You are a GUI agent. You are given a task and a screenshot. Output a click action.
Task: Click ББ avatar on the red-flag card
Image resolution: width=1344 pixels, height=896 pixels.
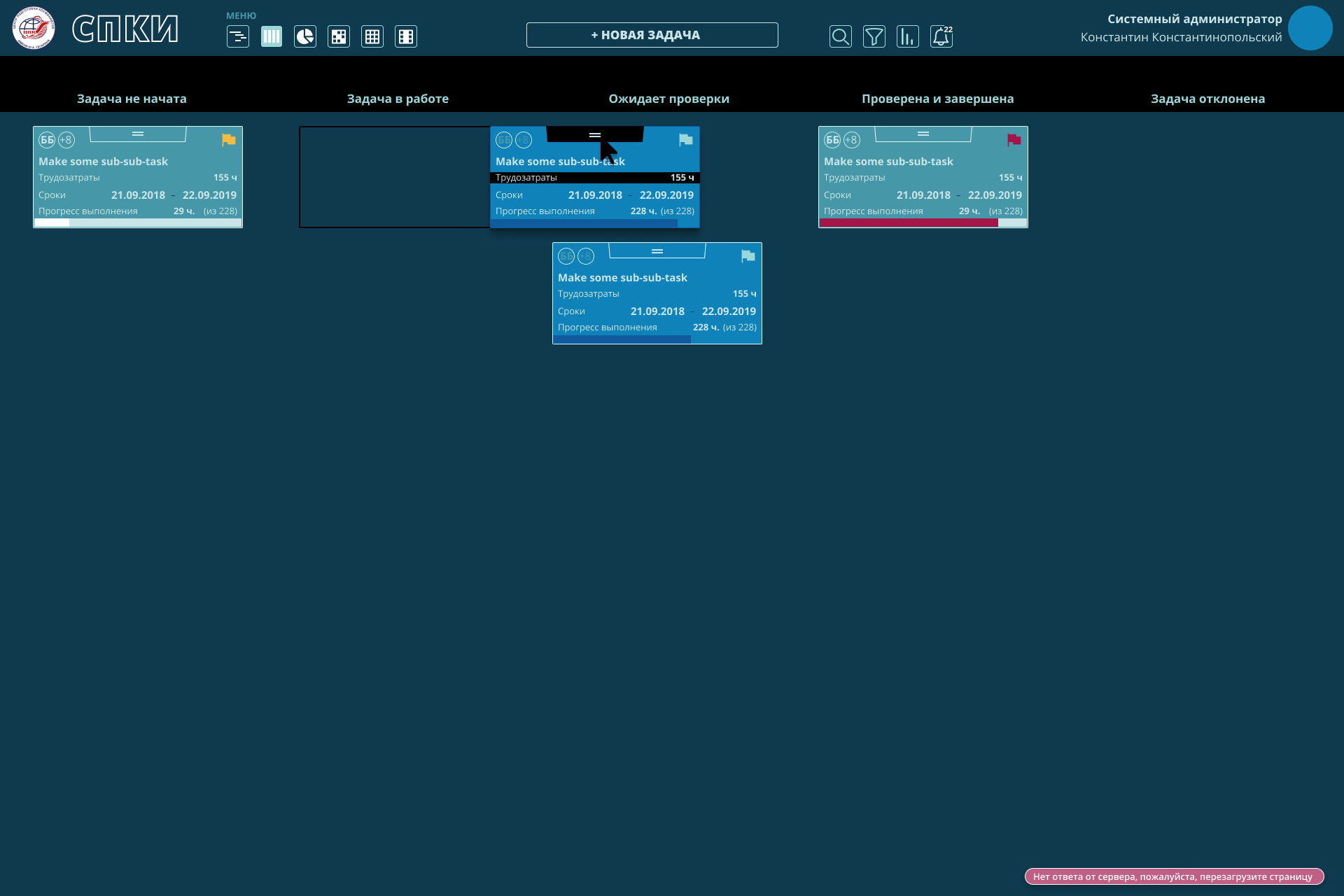pos(832,140)
